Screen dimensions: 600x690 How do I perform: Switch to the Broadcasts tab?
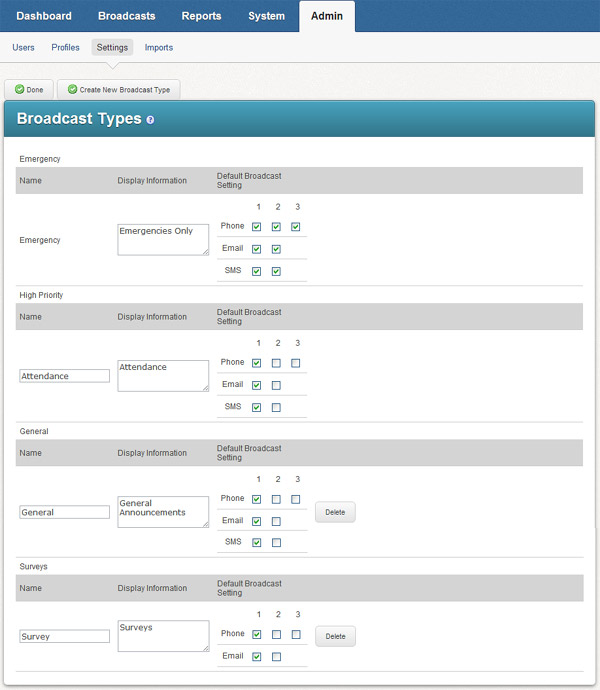tap(126, 16)
